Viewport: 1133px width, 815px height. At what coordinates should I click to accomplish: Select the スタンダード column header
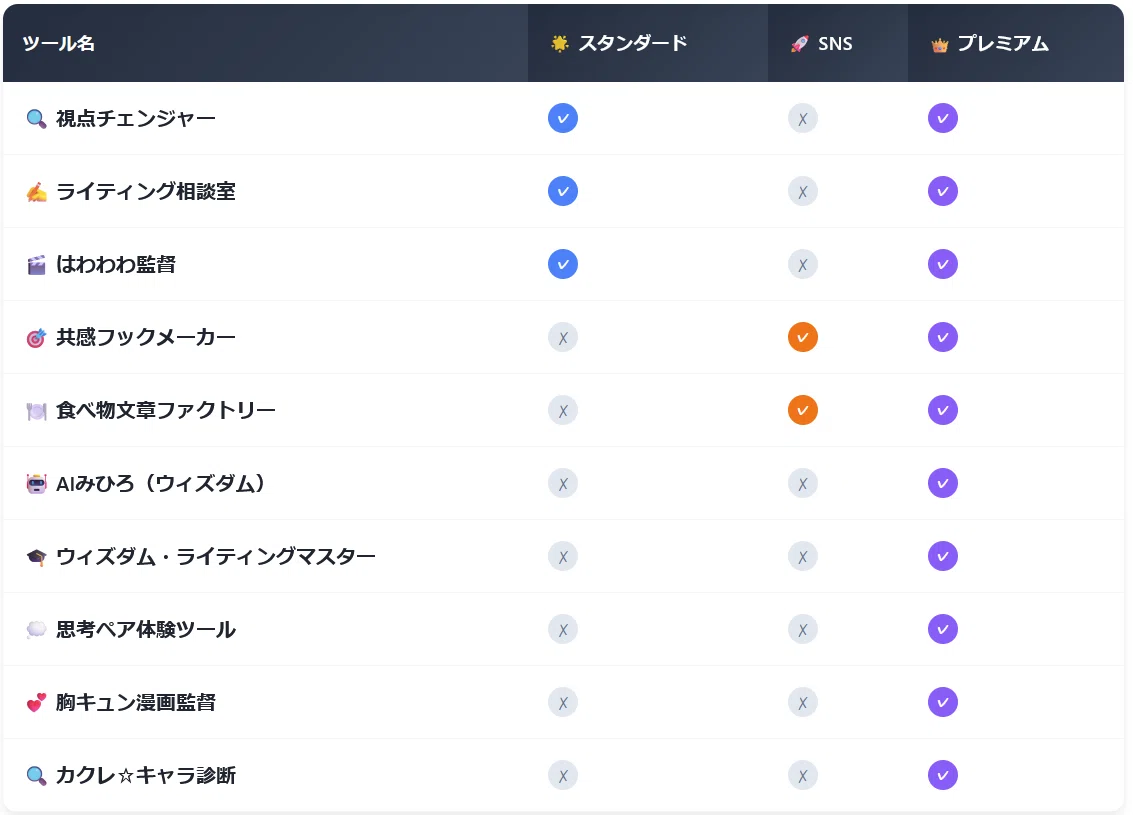(x=619, y=43)
